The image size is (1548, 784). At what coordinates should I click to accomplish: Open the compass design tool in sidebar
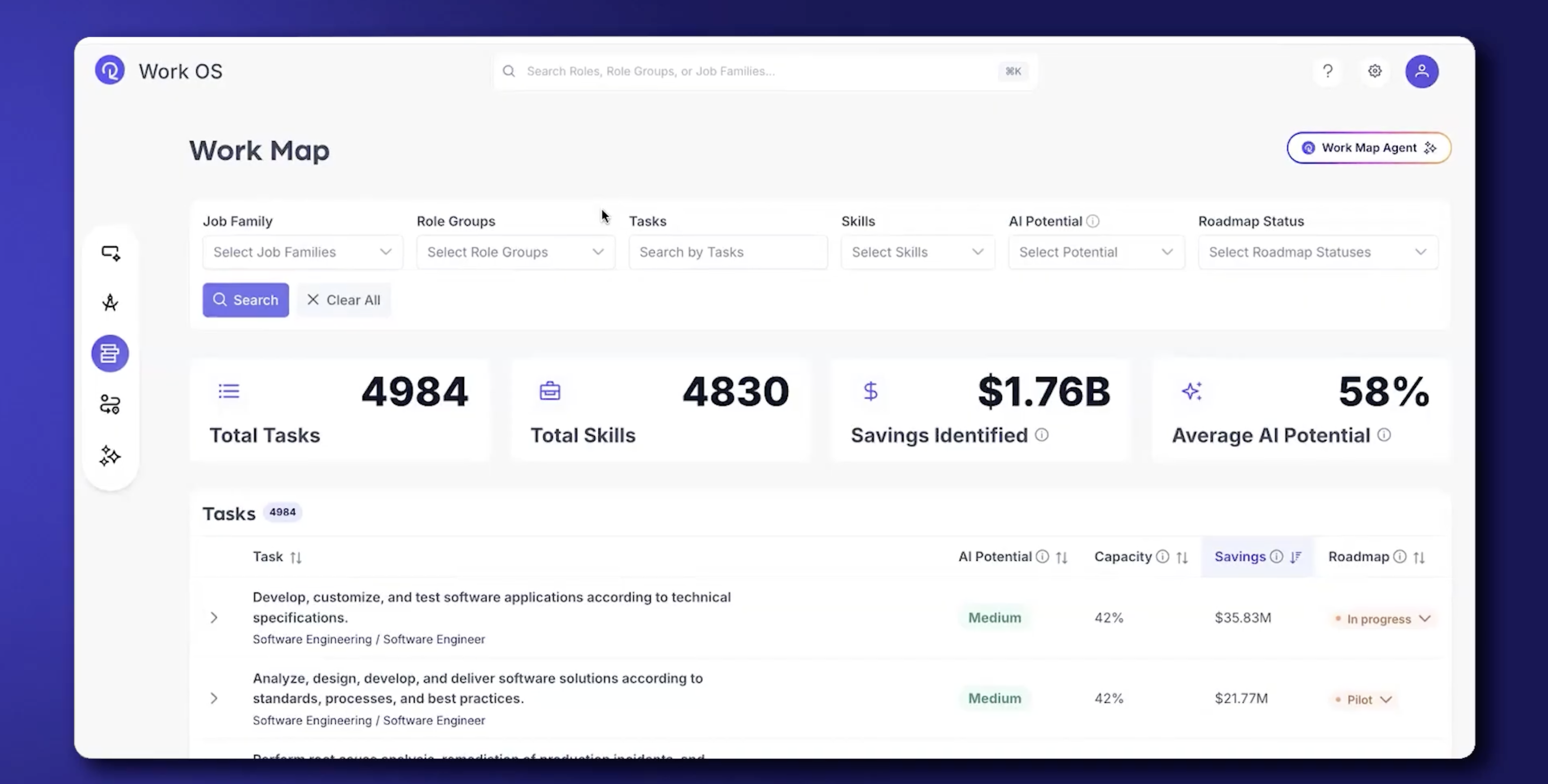pyautogui.click(x=110, y=303)
